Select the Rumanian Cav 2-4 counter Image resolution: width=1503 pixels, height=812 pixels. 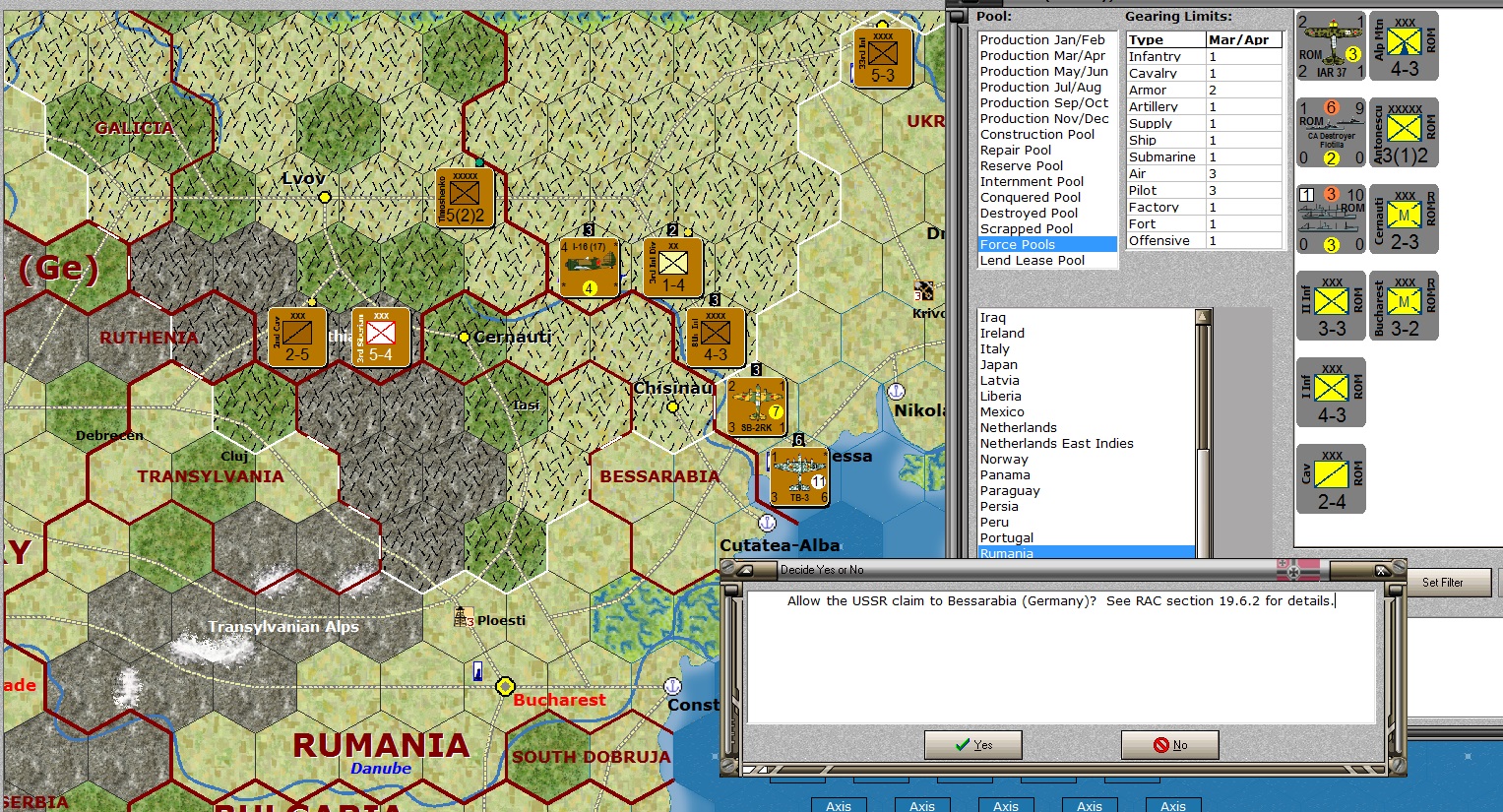1331,479
